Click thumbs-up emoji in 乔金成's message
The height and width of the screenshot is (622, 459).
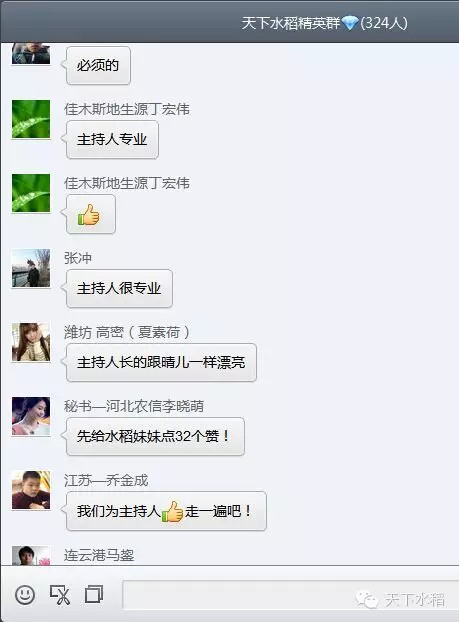coord(172,511)
